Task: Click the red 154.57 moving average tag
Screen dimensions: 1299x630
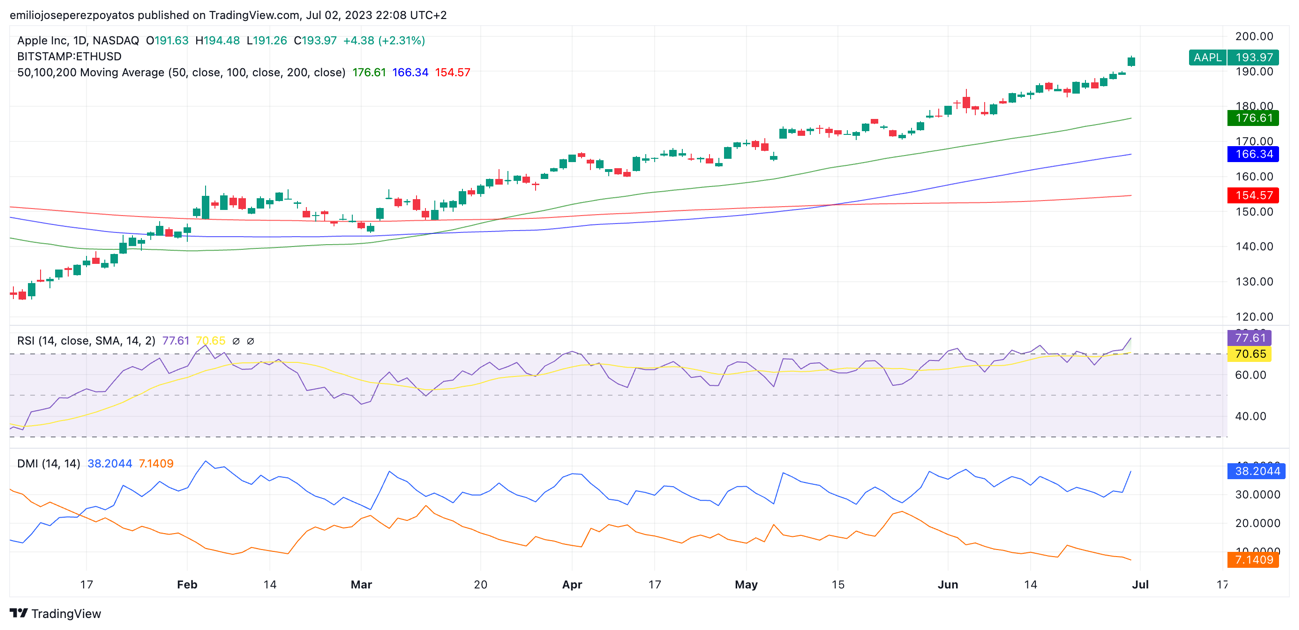Action: 1253,195
